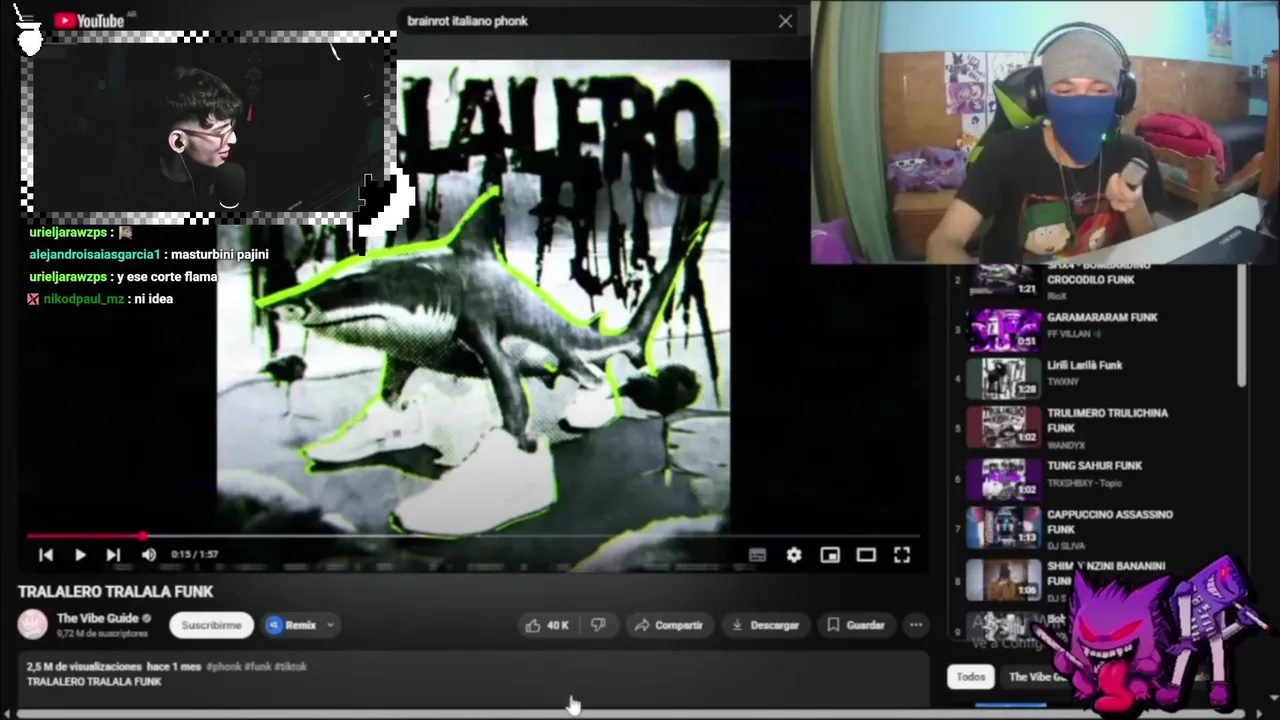Viewport: 1280px width, 720px height.
Task: Click the FF VILLAN channel name
Action: pos(1069,334)
